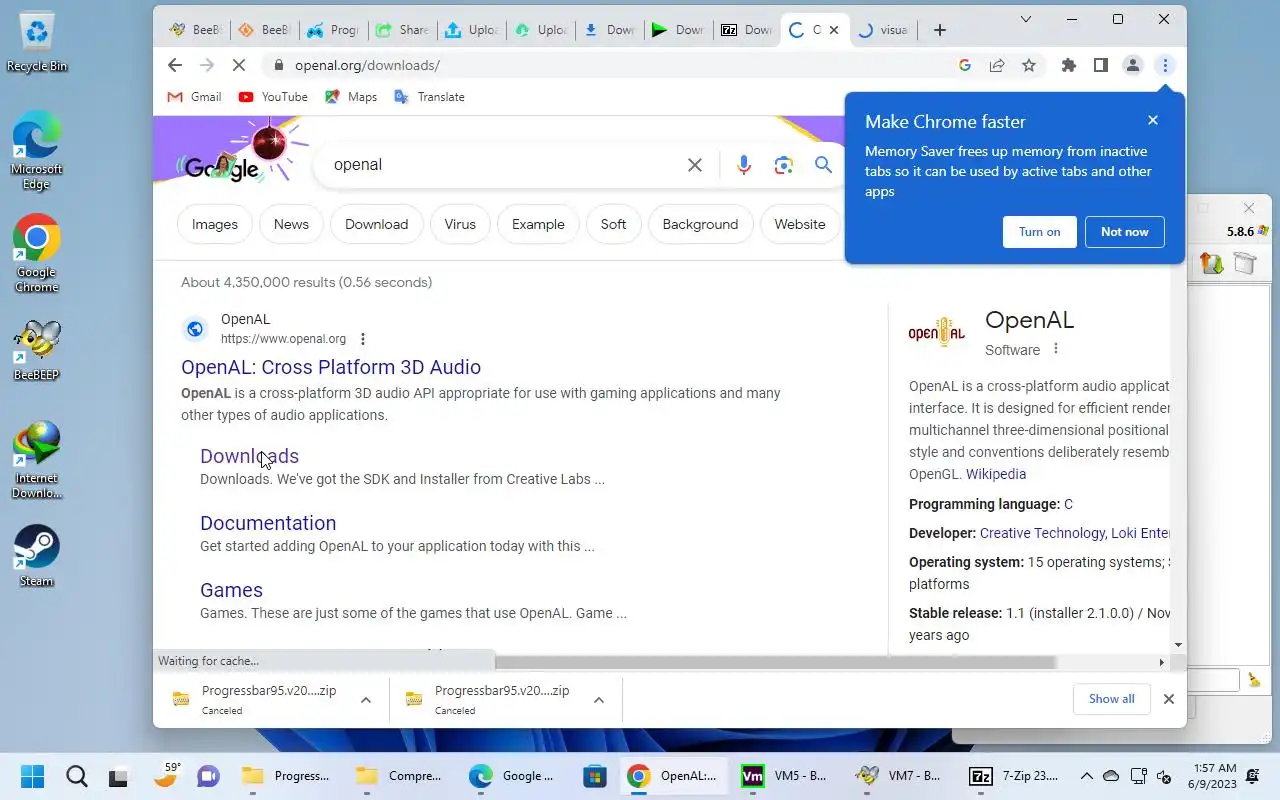This screenshot has width=1280, height=800.
Task: Switch to the visua tab
Action: pyautogui.click(x=884, y=30)
